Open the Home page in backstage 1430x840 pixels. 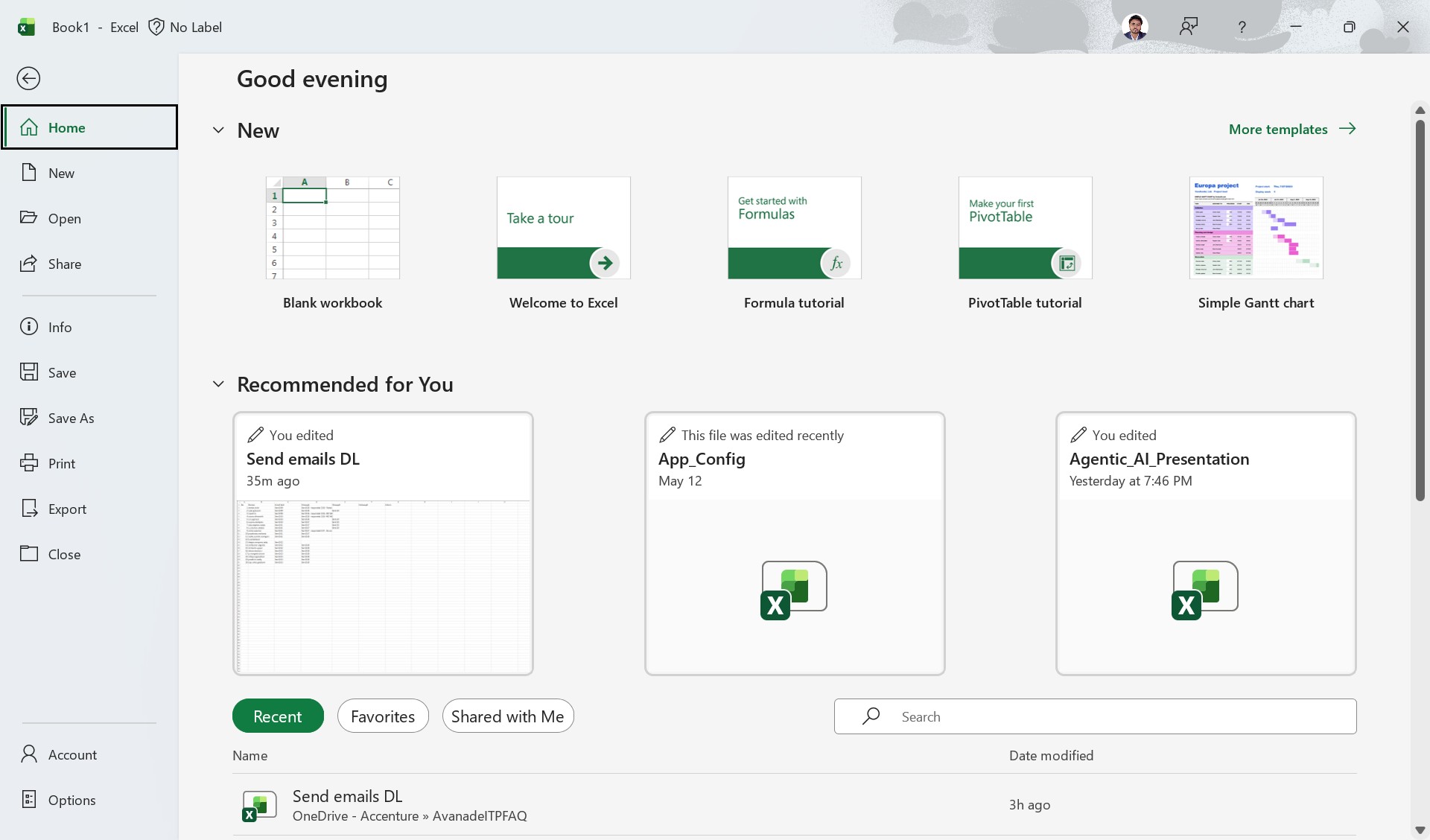point(89,127)
